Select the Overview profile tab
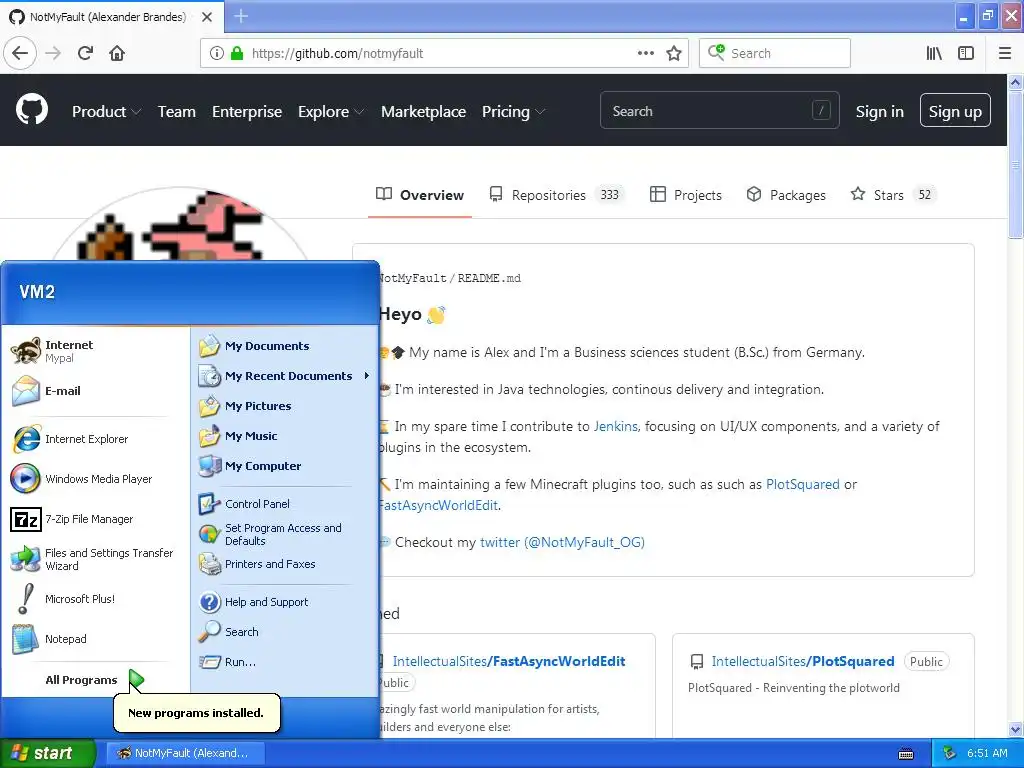 pos(420,195)
